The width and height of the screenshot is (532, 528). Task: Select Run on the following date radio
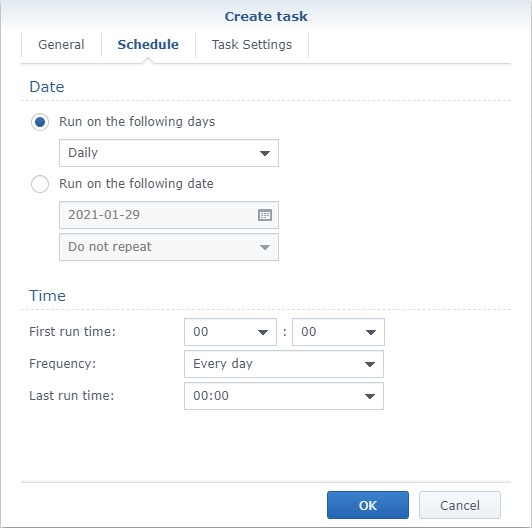coord(40,184)
